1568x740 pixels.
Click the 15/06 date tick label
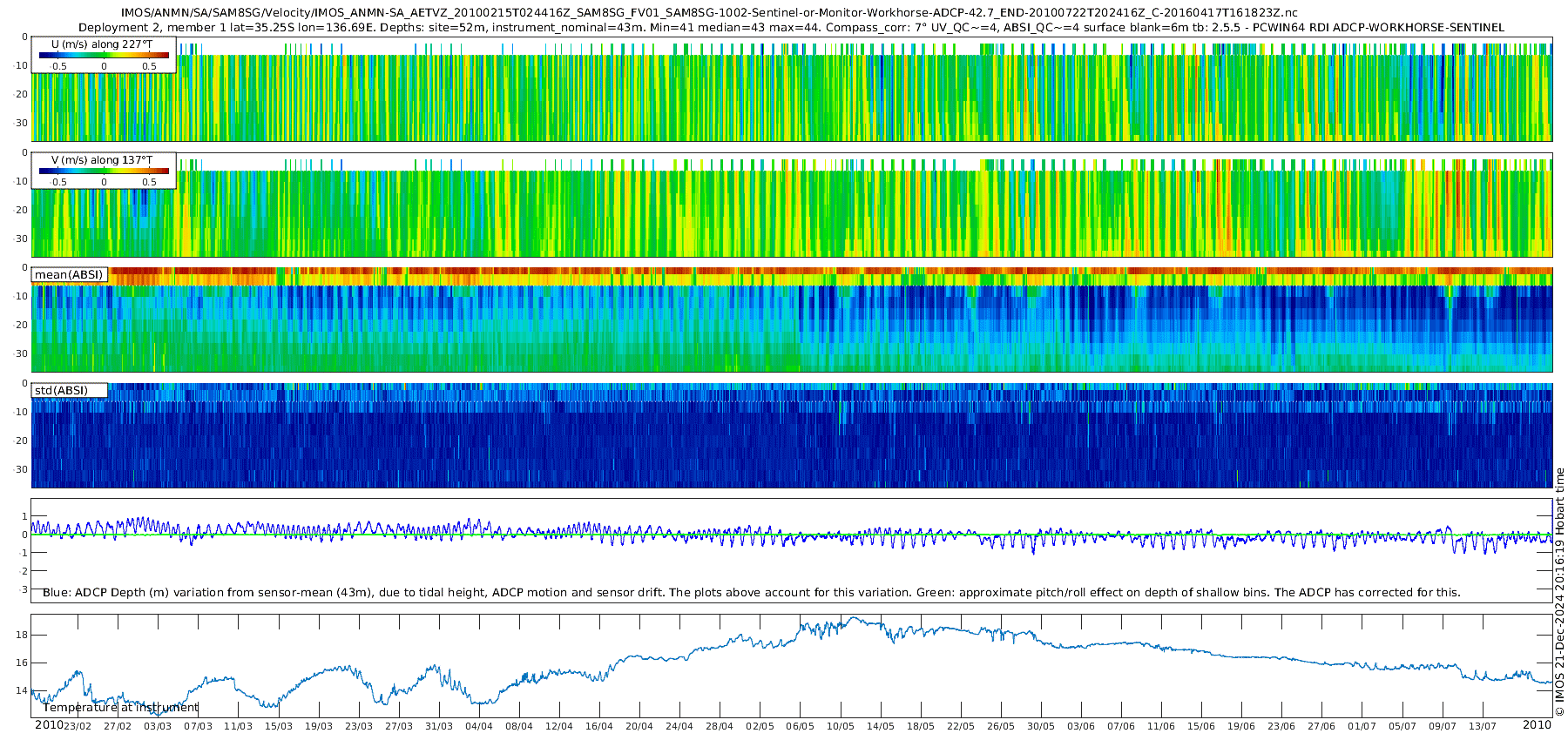[x=1201, y=727]
